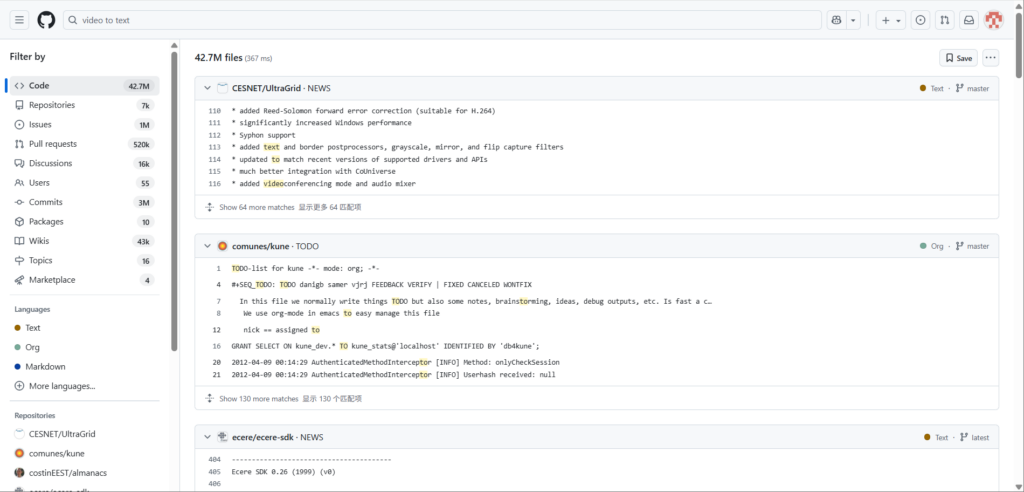This screenshot has width=1024, height=492.
Task: Click '42.7M files' result count
Action: click(218, 57)
